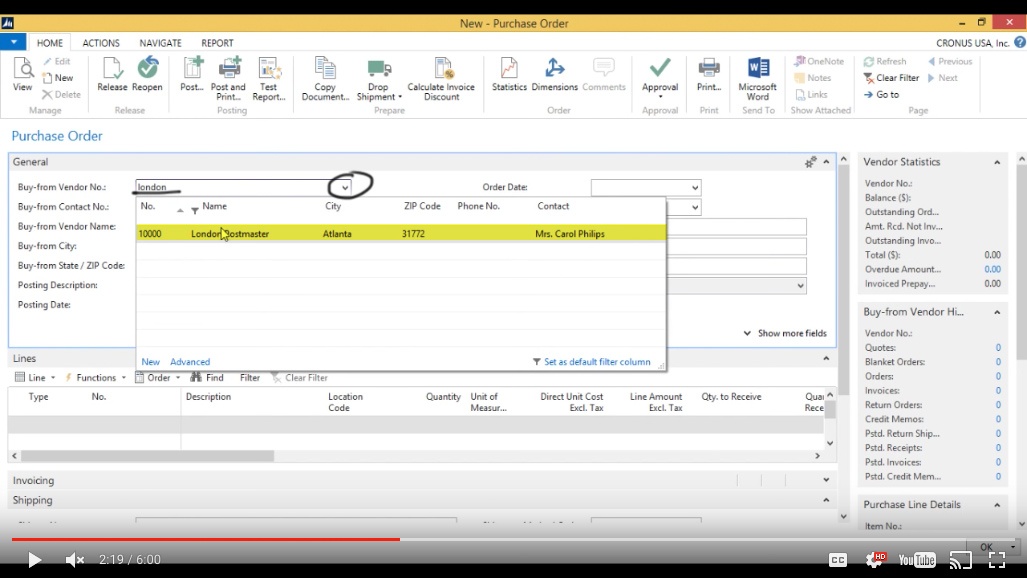Collapse the Vendor Statistics FactBox

click(997, 162)
